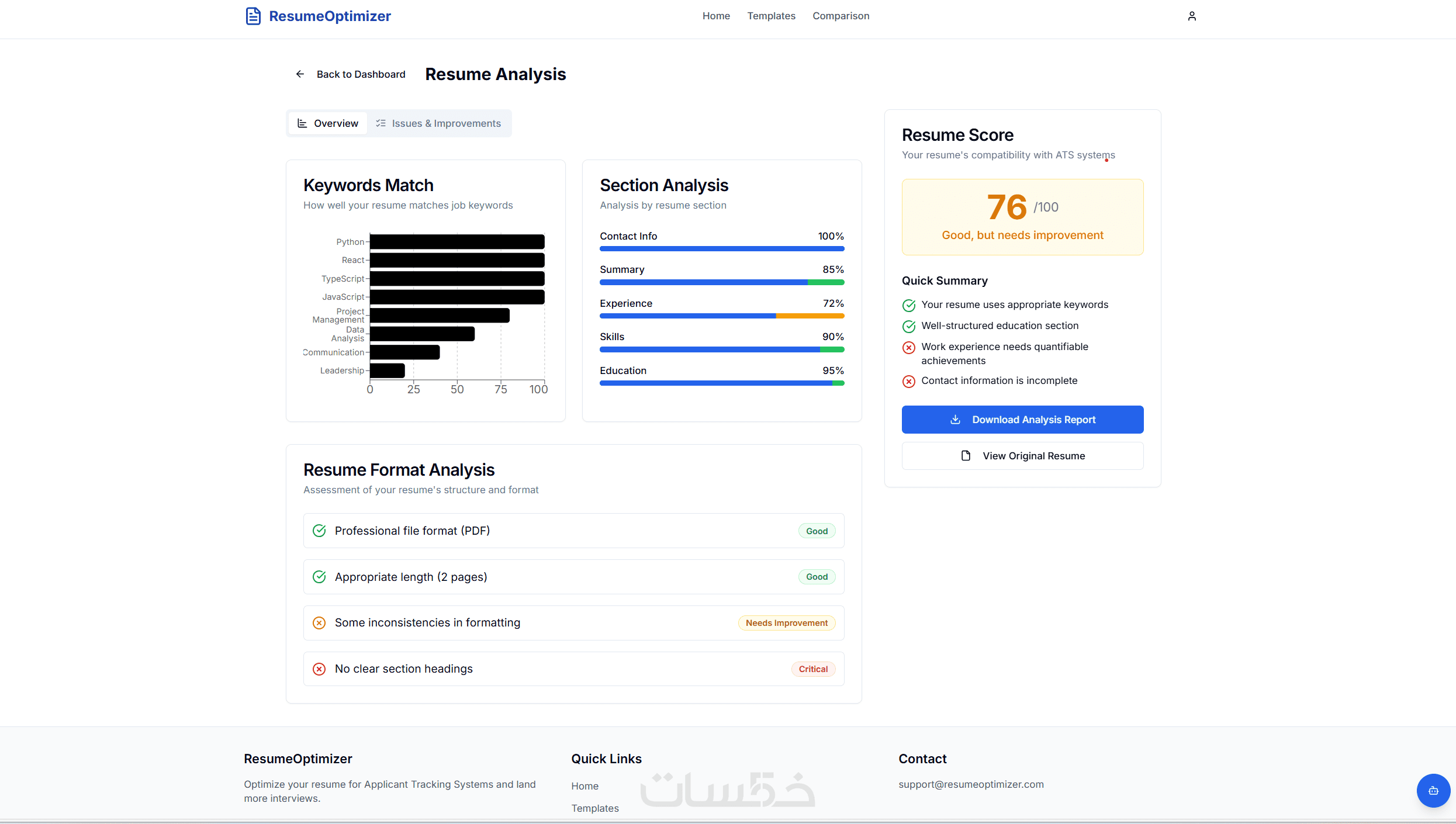Click red X icon beside Contact information incomplete
Viewport: 1456px width, 824px height.
pos(909,382)
